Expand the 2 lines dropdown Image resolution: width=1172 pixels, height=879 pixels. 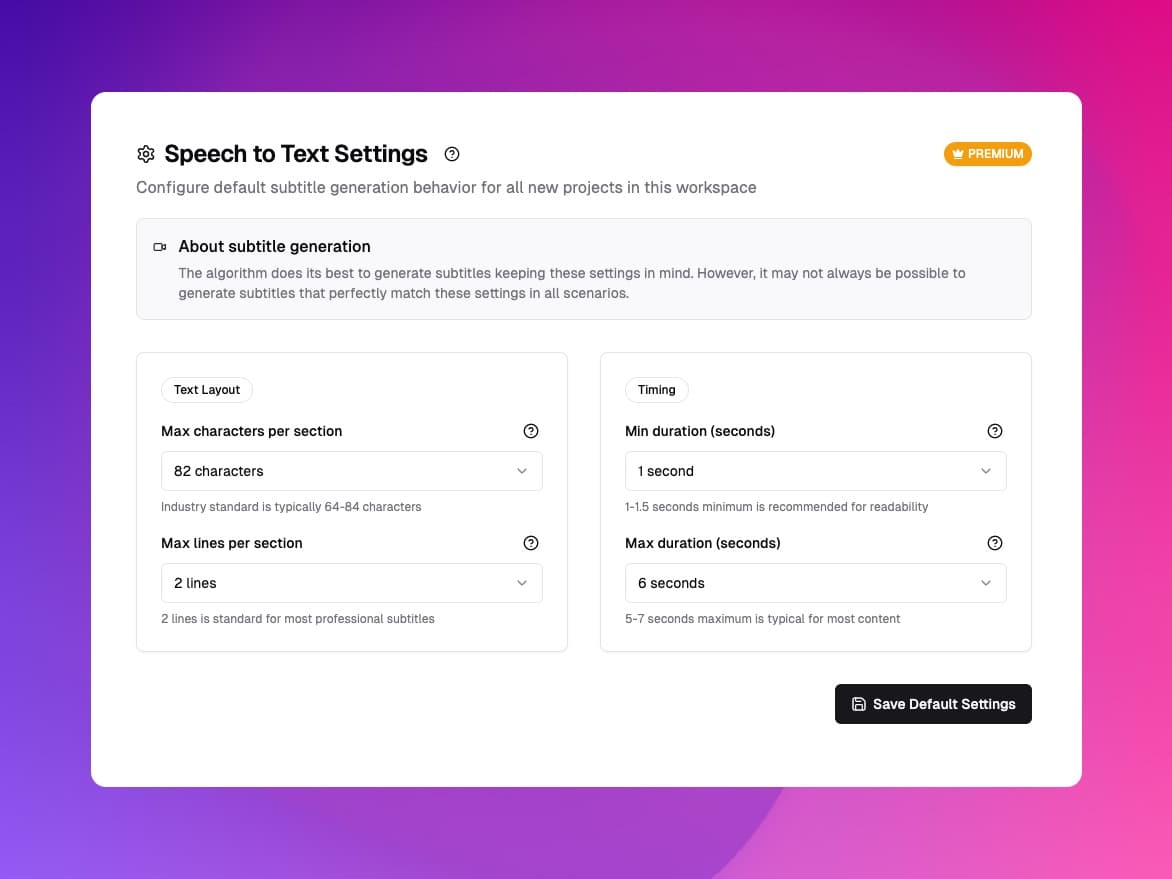click(x=351, y=583)
